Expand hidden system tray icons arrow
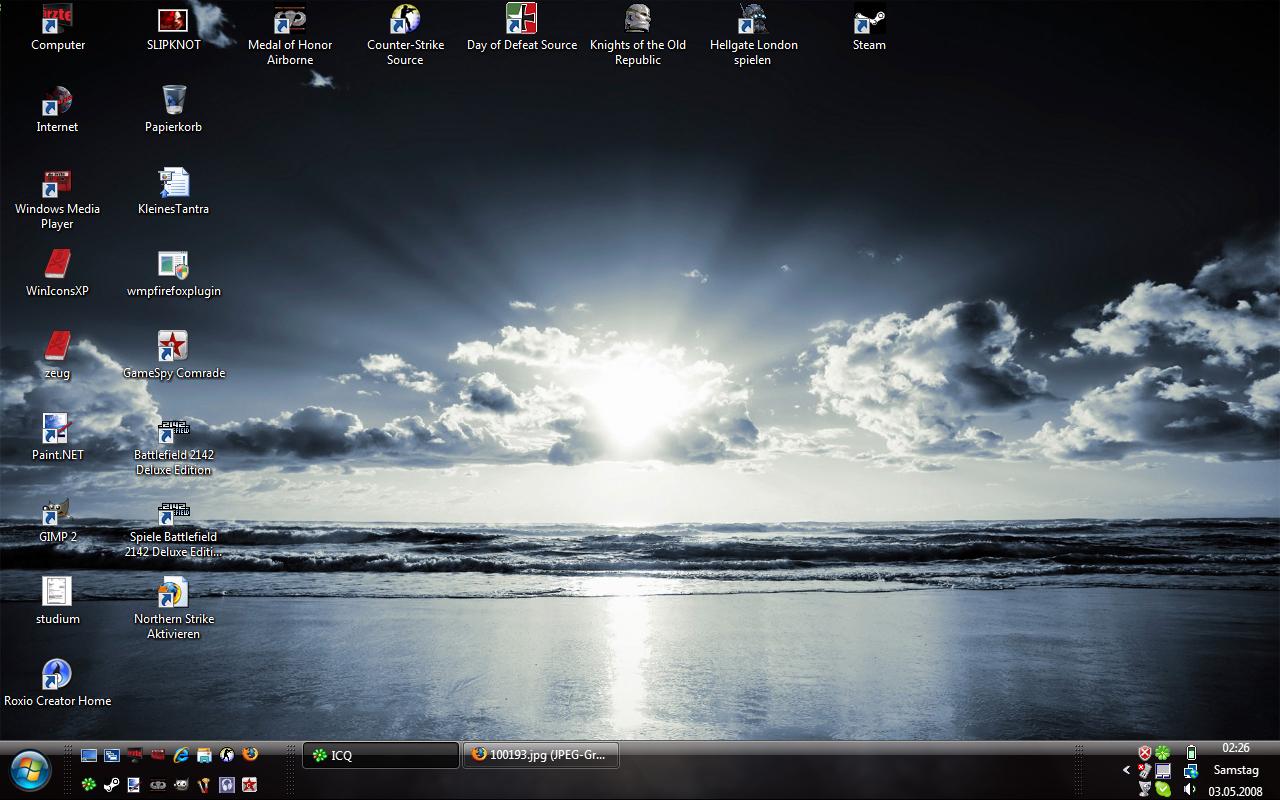This screenshot has height=800, width=1280. click(1127, 770)
